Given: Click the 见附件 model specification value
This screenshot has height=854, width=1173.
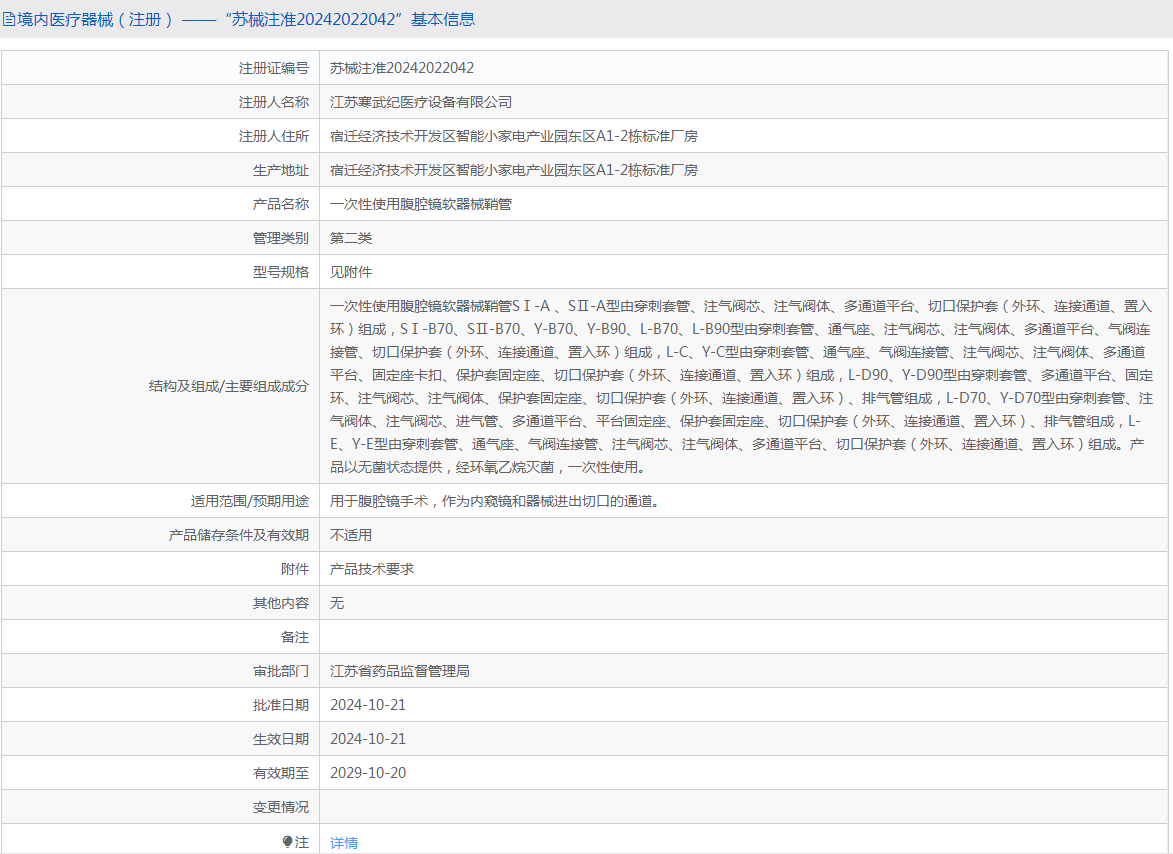Looking at the screenshot, I should (351, 272).
